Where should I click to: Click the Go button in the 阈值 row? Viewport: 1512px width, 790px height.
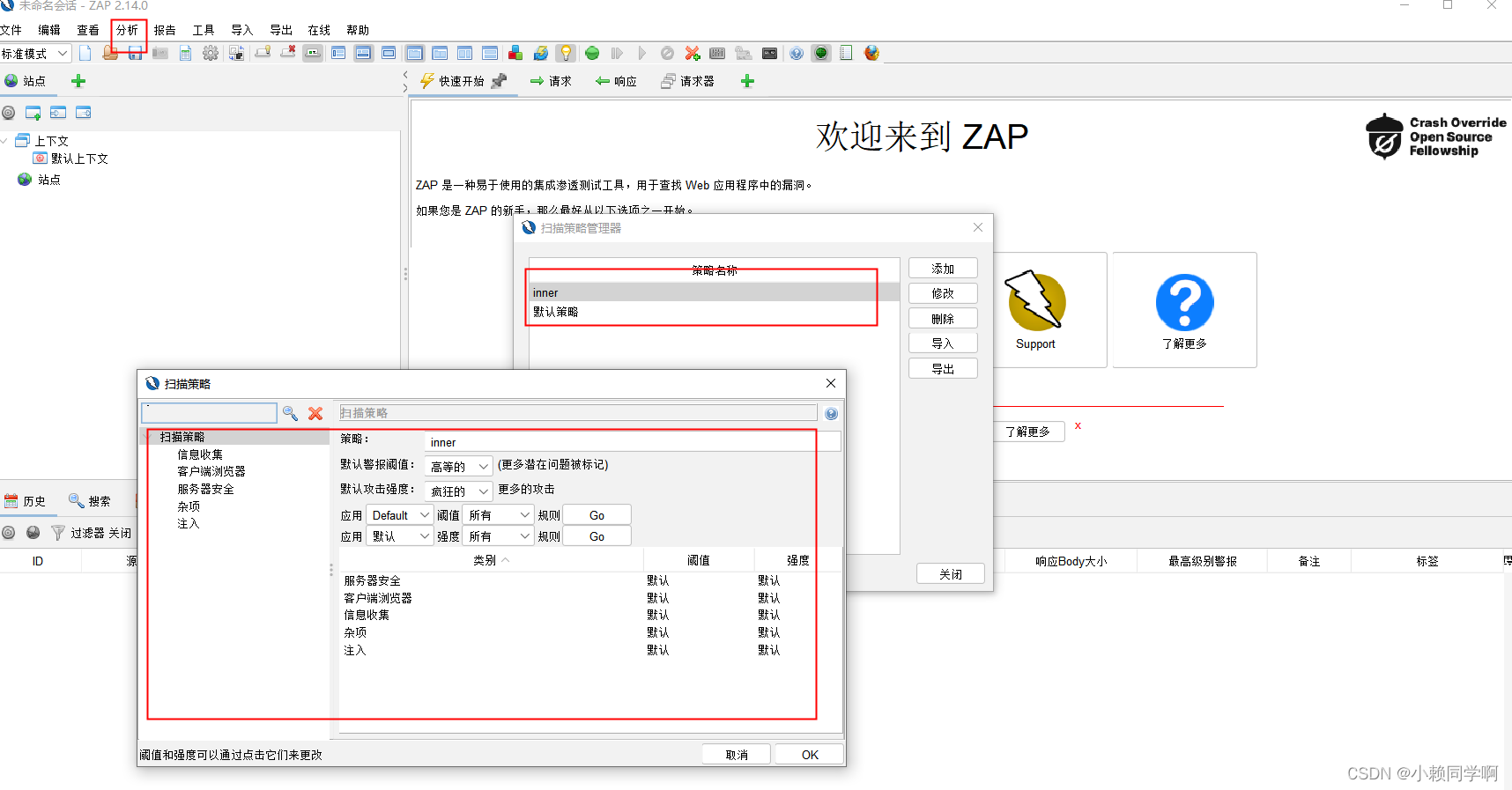tap(597, 515)
